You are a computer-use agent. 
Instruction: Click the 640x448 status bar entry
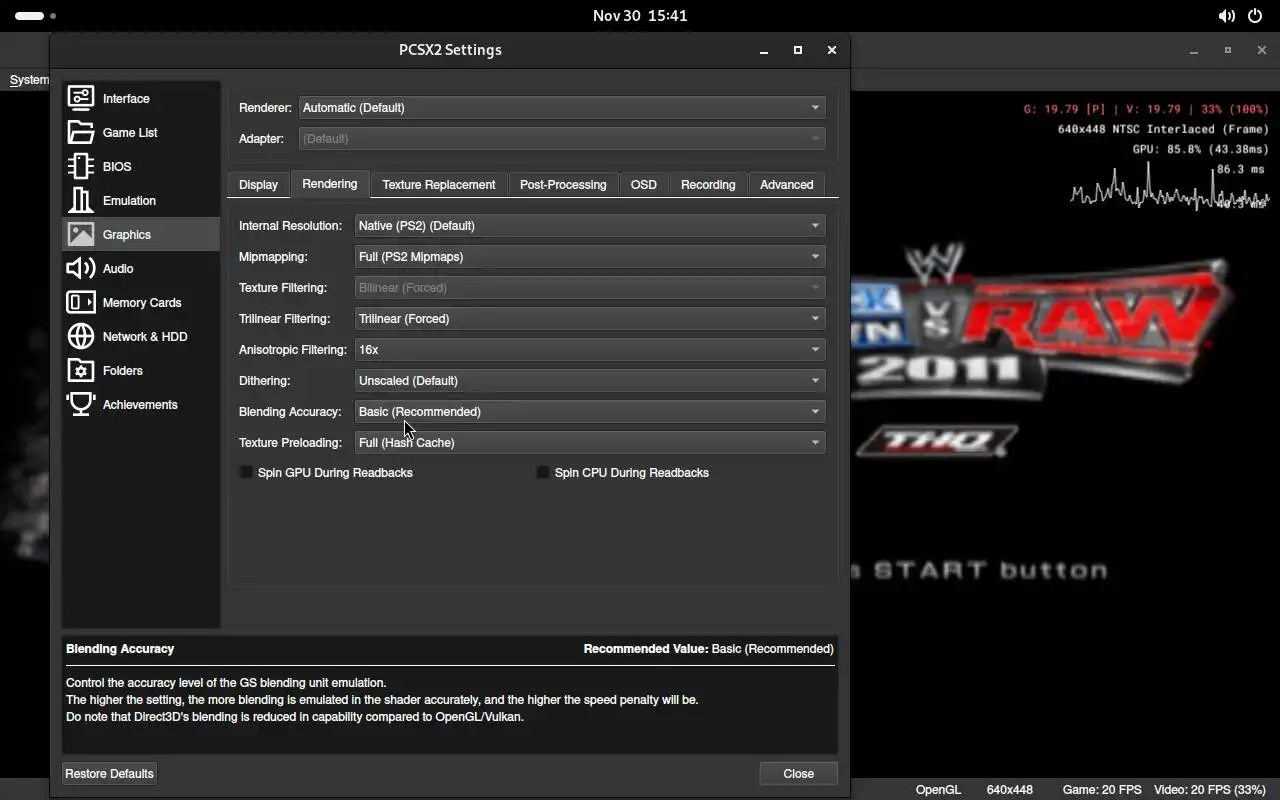pos(1010,789)
